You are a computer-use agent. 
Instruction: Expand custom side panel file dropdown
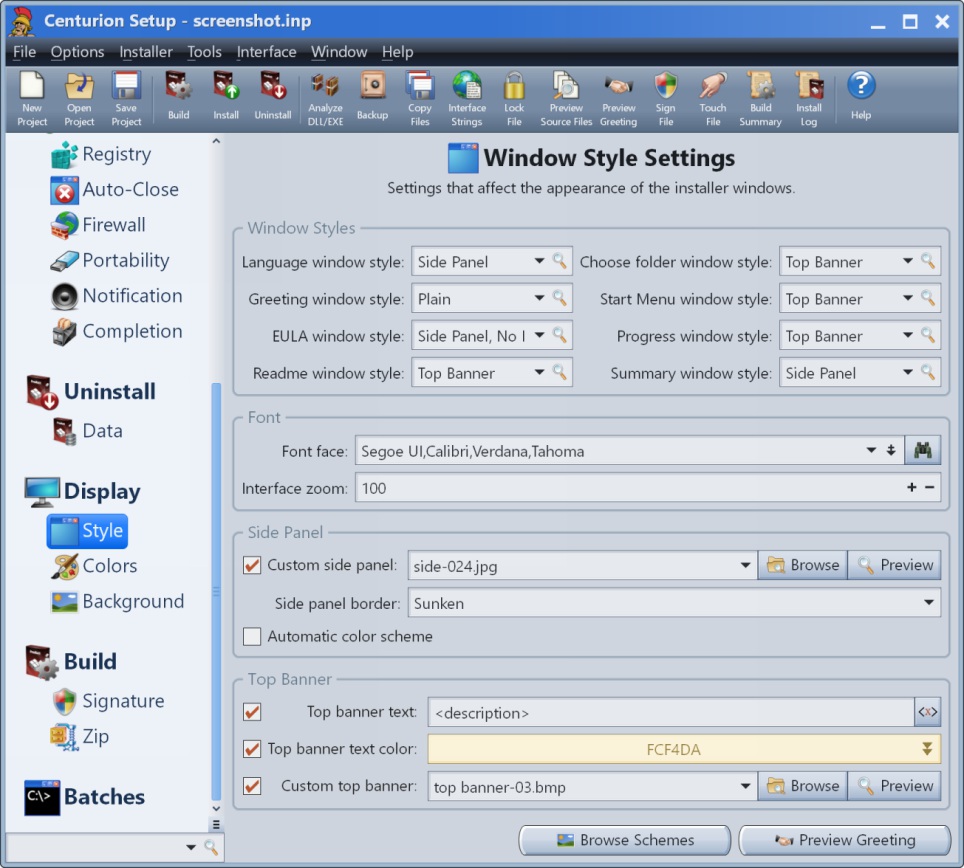point(745,565)
